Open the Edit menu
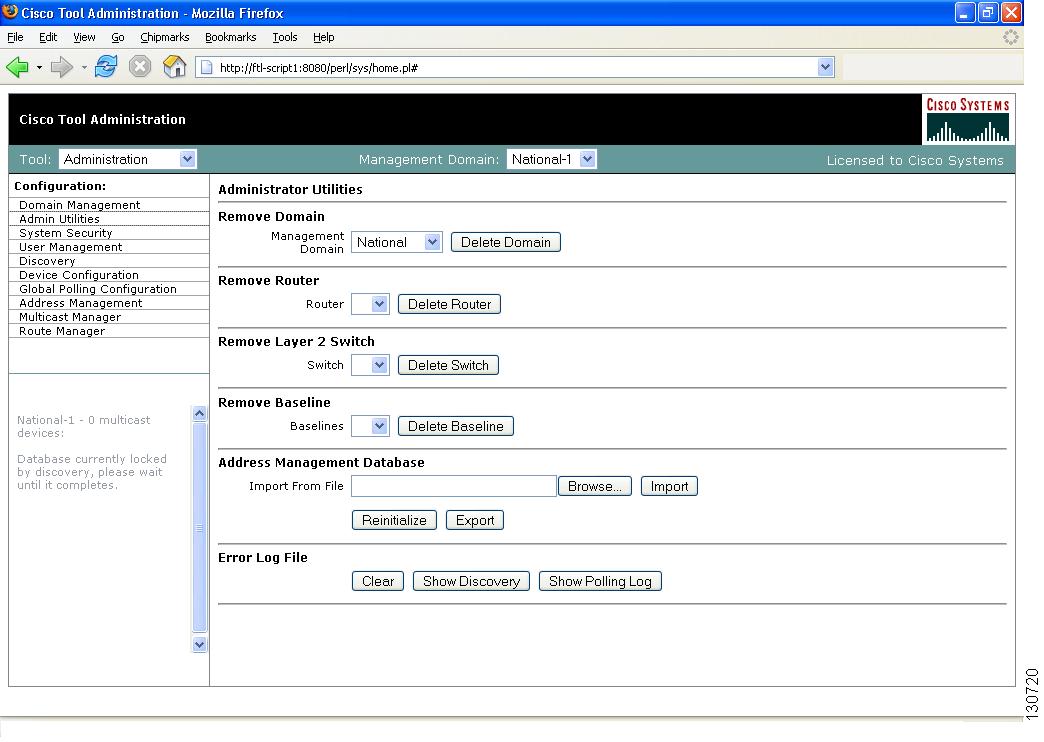The width and height of the screenshot is (1044, 742). point(48,37)
